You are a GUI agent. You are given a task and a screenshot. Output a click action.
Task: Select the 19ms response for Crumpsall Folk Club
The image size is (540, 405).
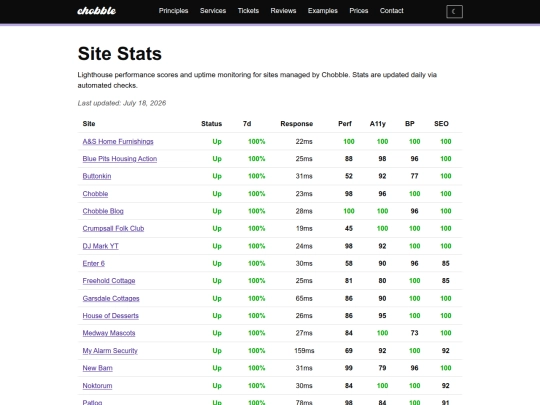coord(304,229)
